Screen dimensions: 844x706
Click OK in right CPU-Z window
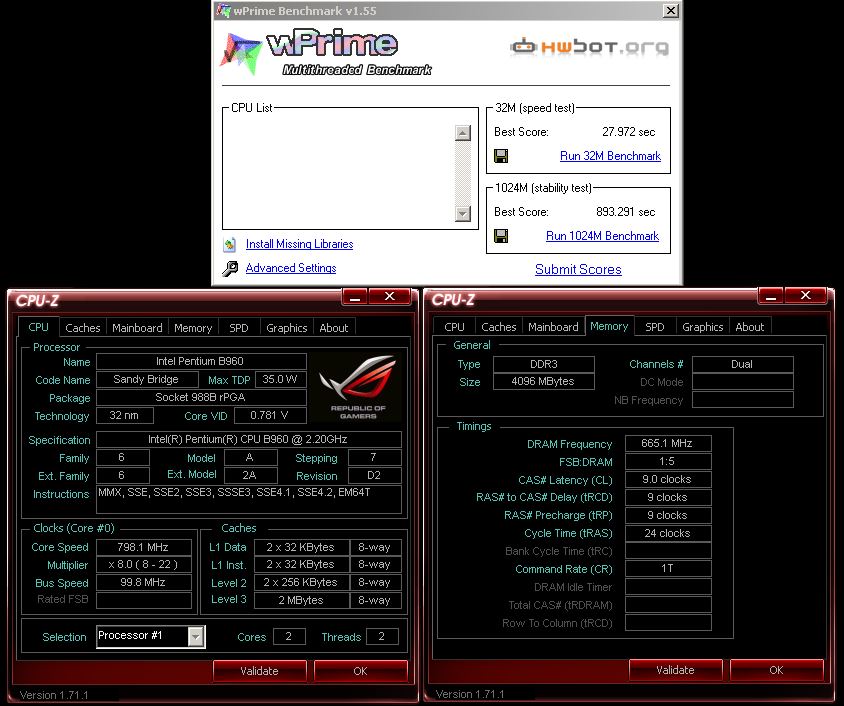tap(777, 670)
